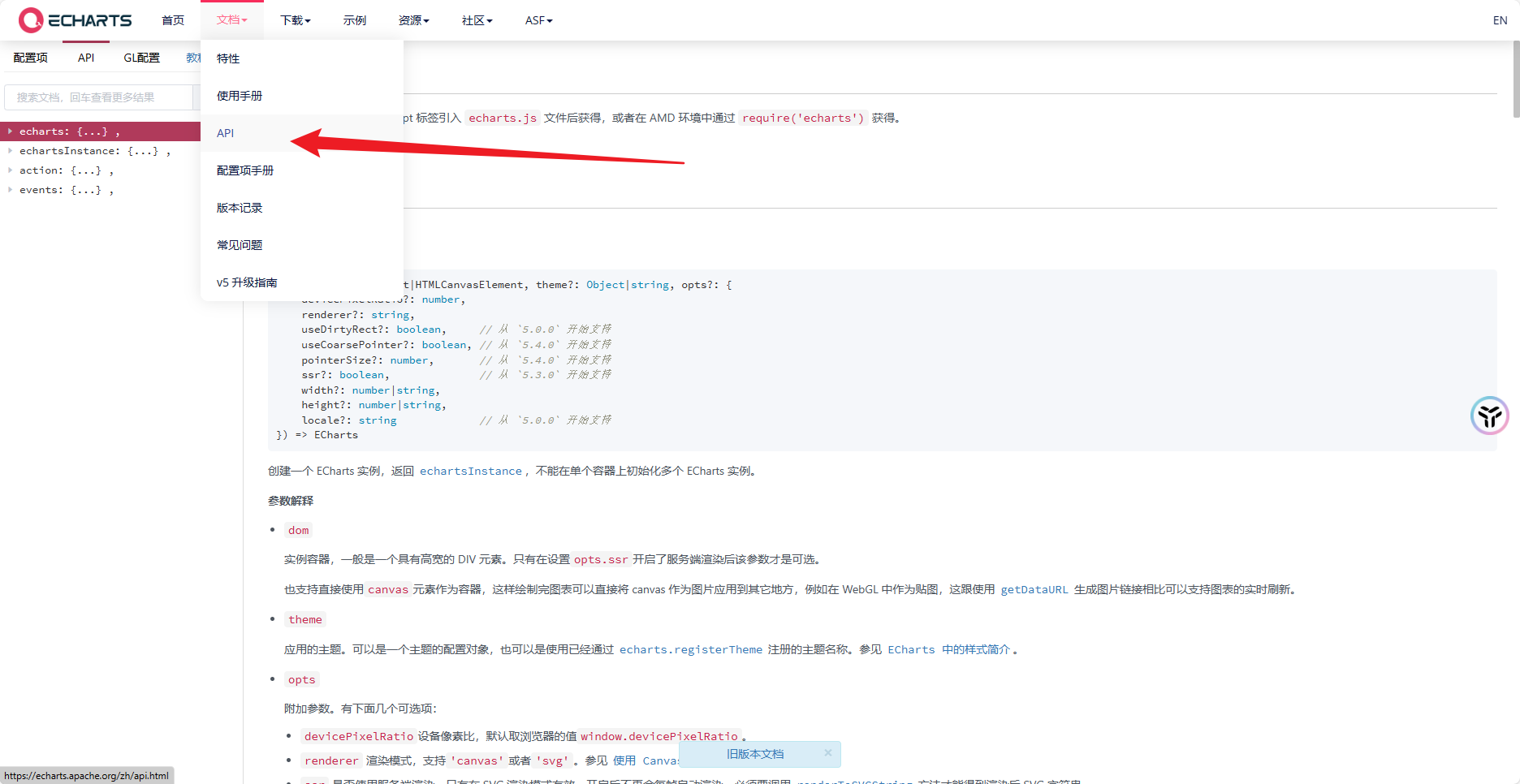
Task: Click the page vertical scrollbar
Action: point(1515,81)
